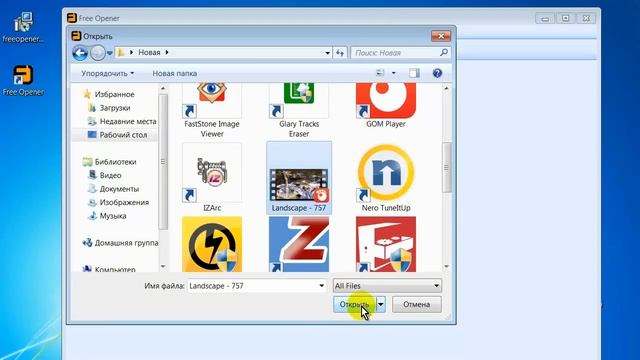Viewport: 640px width, 360px height.
Task: Open the recent locations dropdown arrow
Action: [x=110, y=53]
